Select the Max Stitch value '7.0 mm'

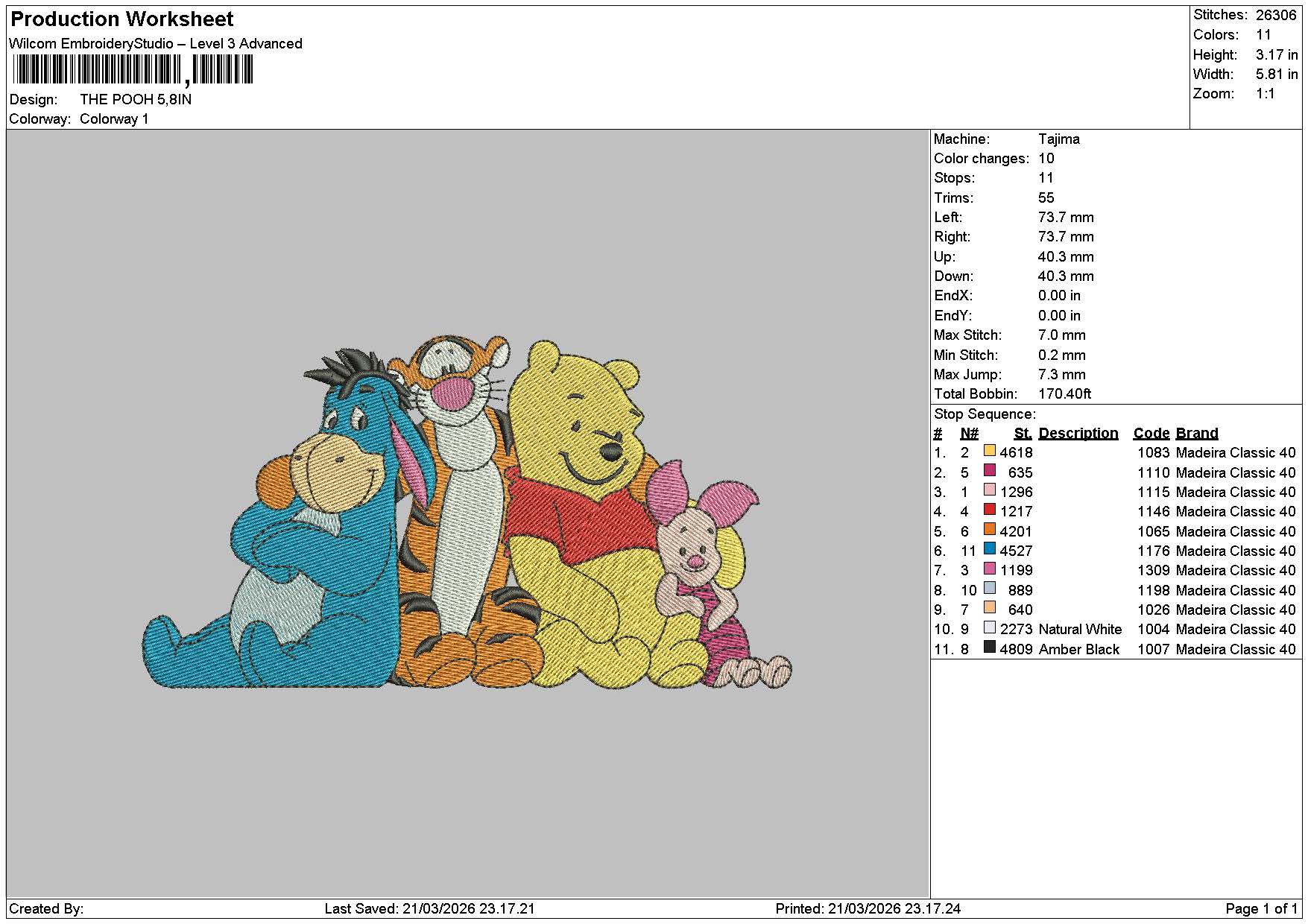click(x=1062, y=335)
